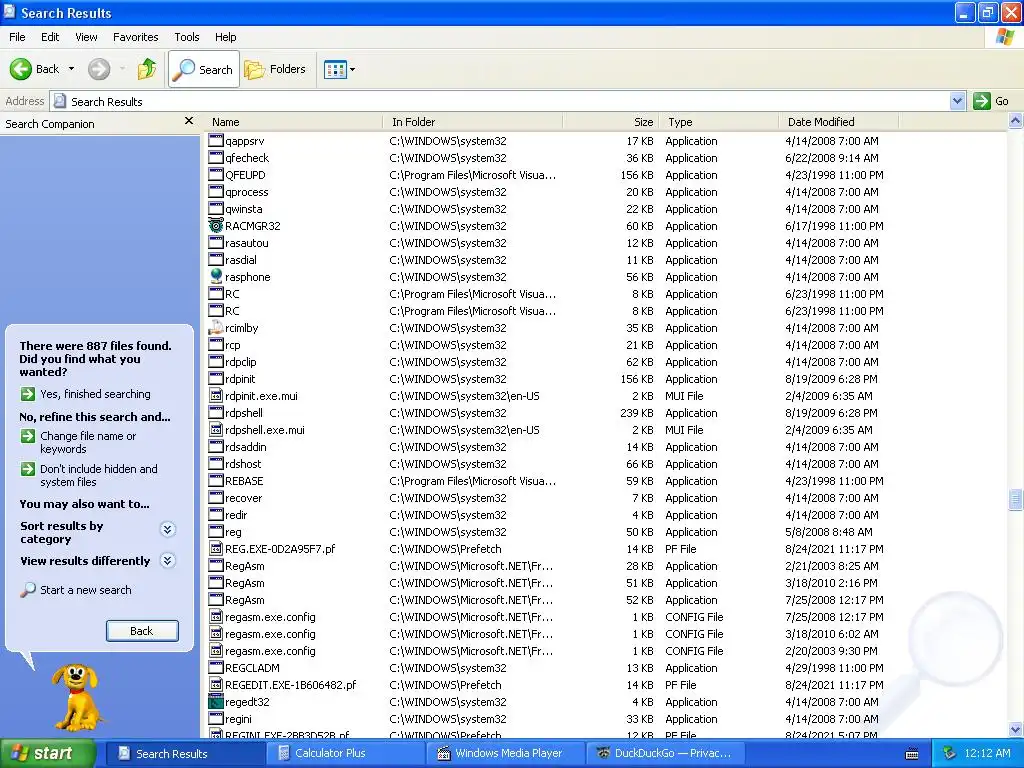The width and height of the screenshot is (1024, 768).
Task: Click the scroll up arrow of results list
Action: tap(1016, 121)
